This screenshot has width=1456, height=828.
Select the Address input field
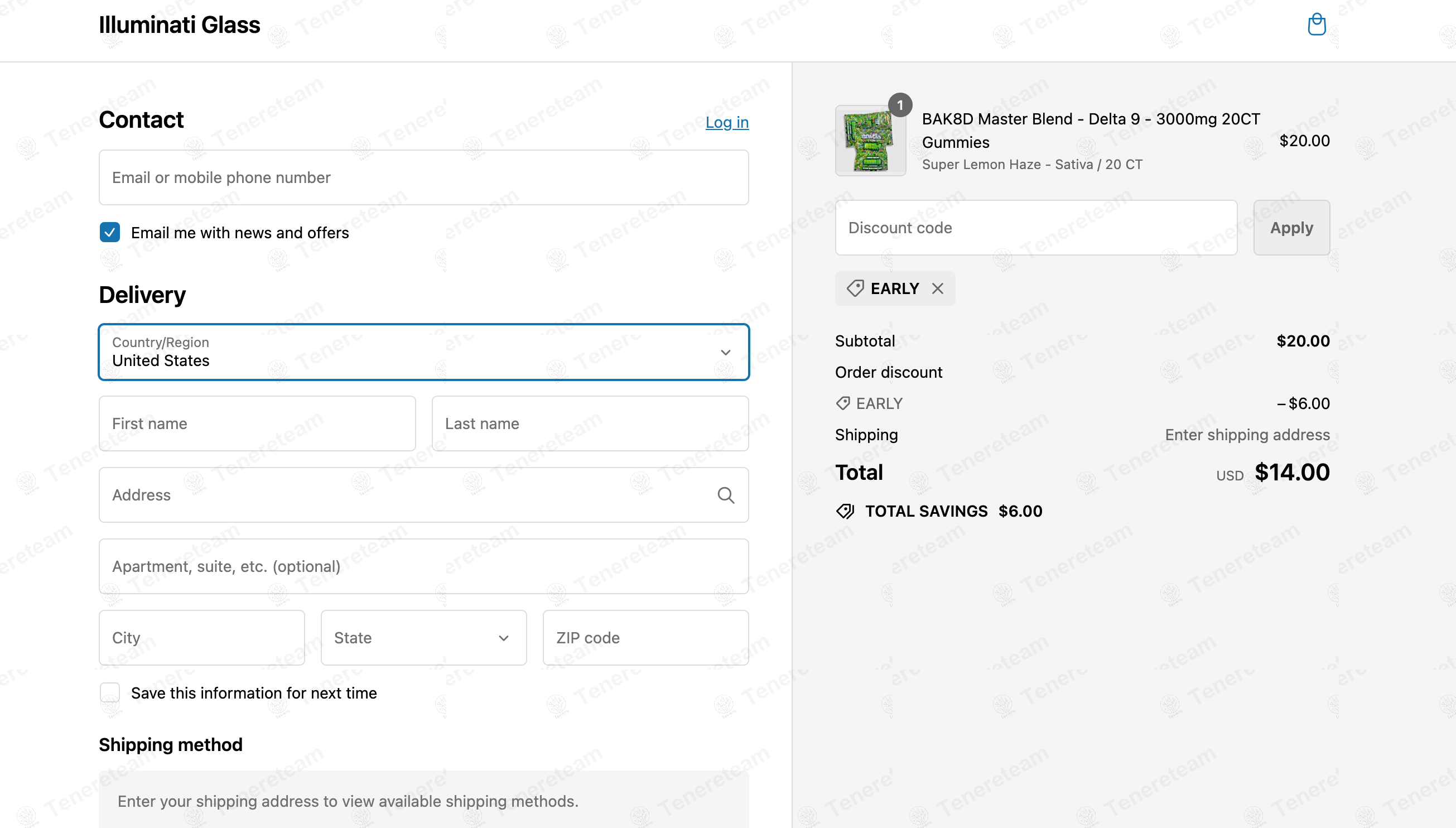pyautogui.click(x=424, y=495)
